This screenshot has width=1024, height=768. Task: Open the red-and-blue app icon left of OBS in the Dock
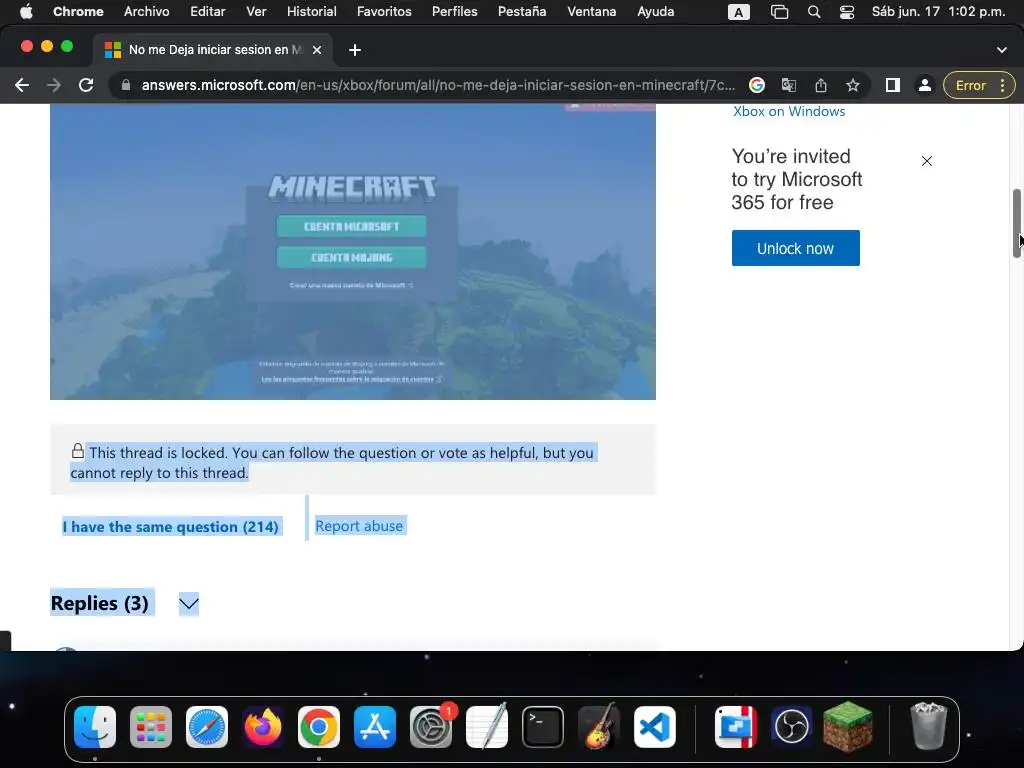735,727
